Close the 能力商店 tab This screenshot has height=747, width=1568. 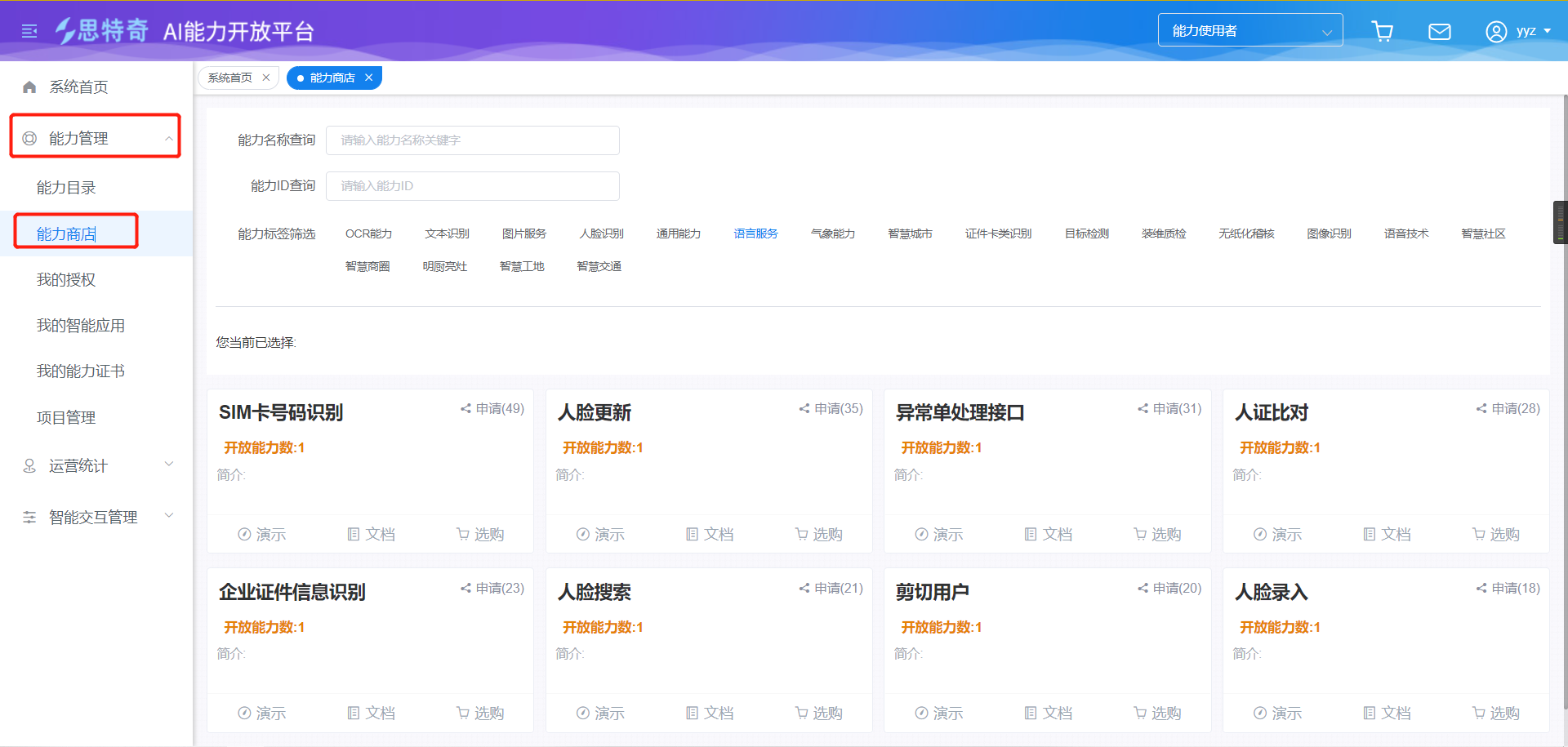tap(368, 78)
